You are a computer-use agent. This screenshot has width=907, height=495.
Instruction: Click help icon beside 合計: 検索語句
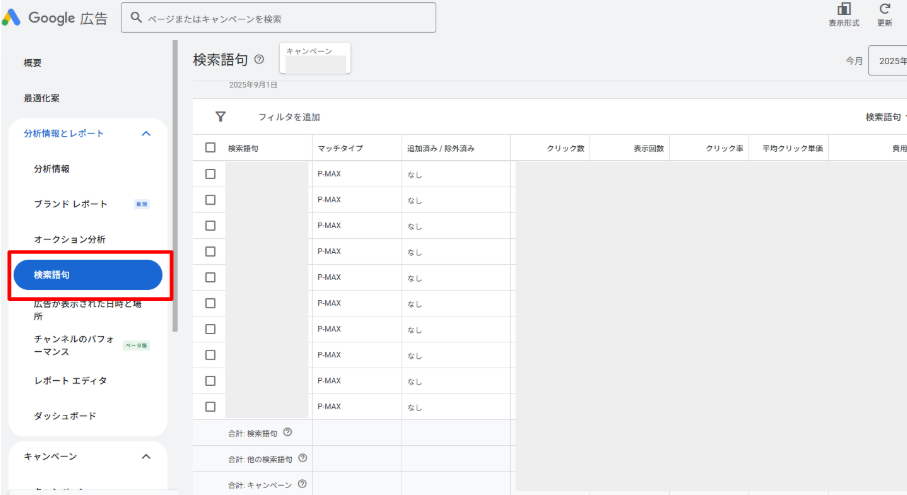click(287, 432)
